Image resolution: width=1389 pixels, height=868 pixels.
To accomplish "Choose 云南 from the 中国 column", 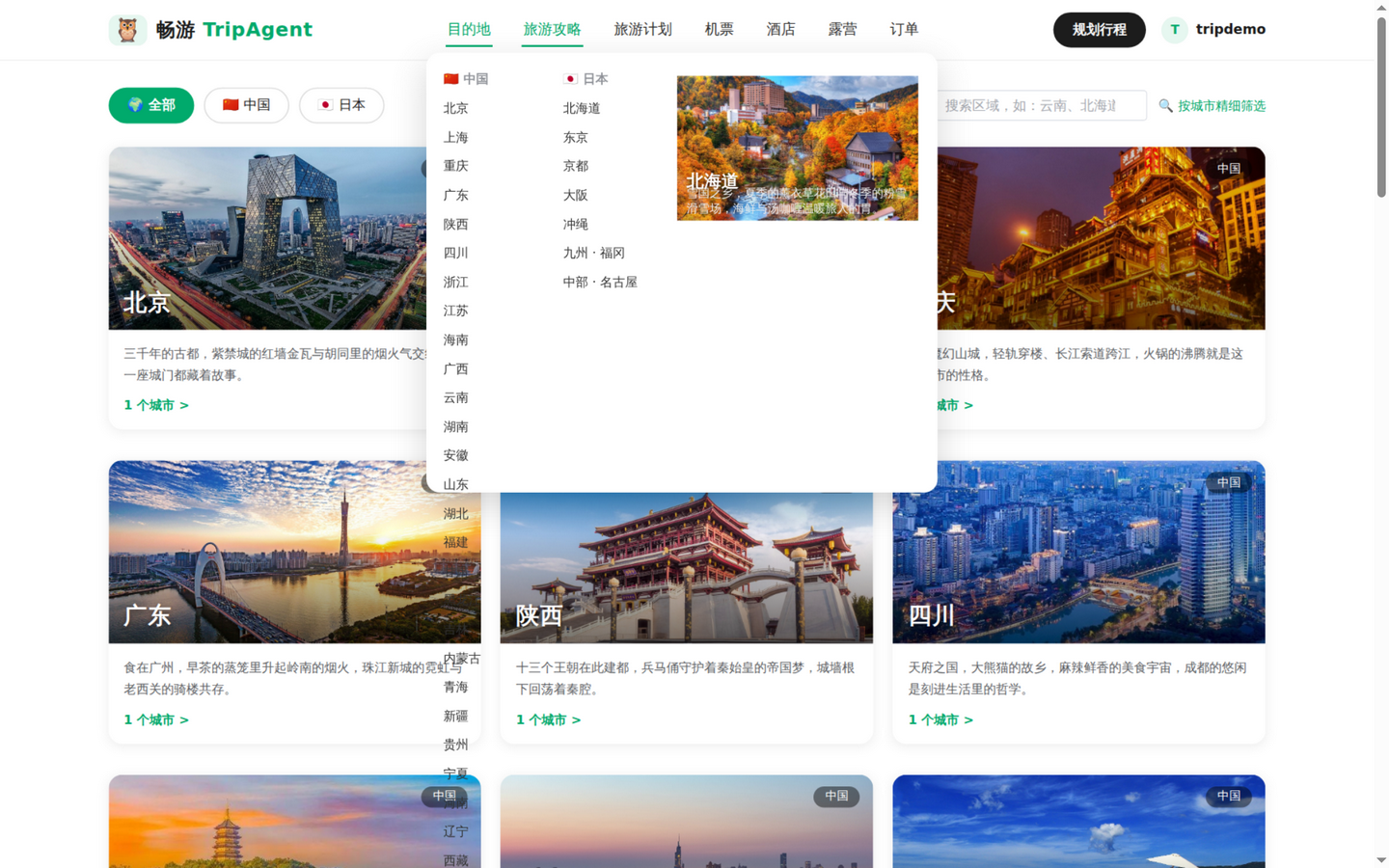I will [455, 397].
